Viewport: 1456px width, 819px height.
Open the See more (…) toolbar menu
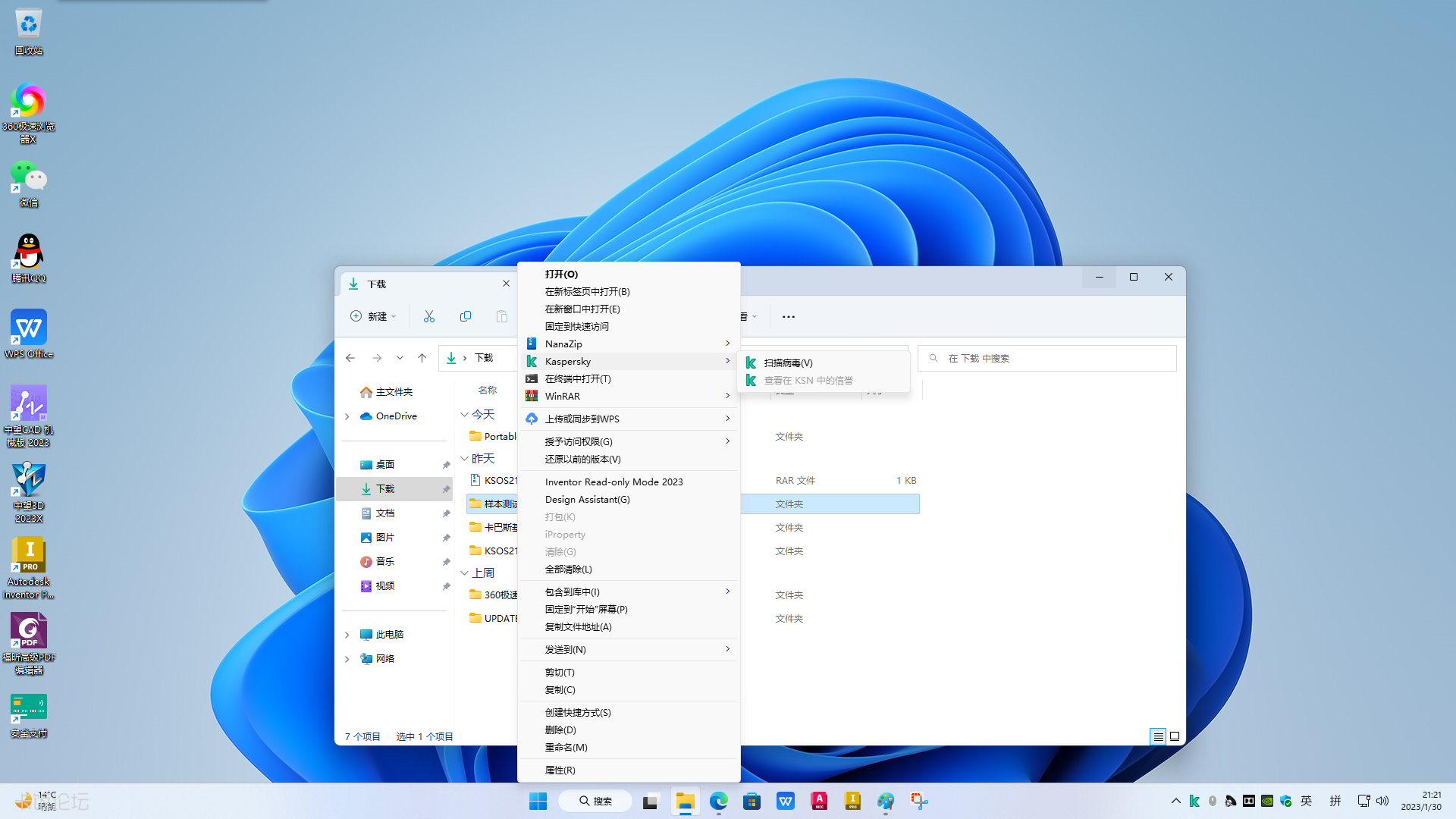(x=789, y=316)
